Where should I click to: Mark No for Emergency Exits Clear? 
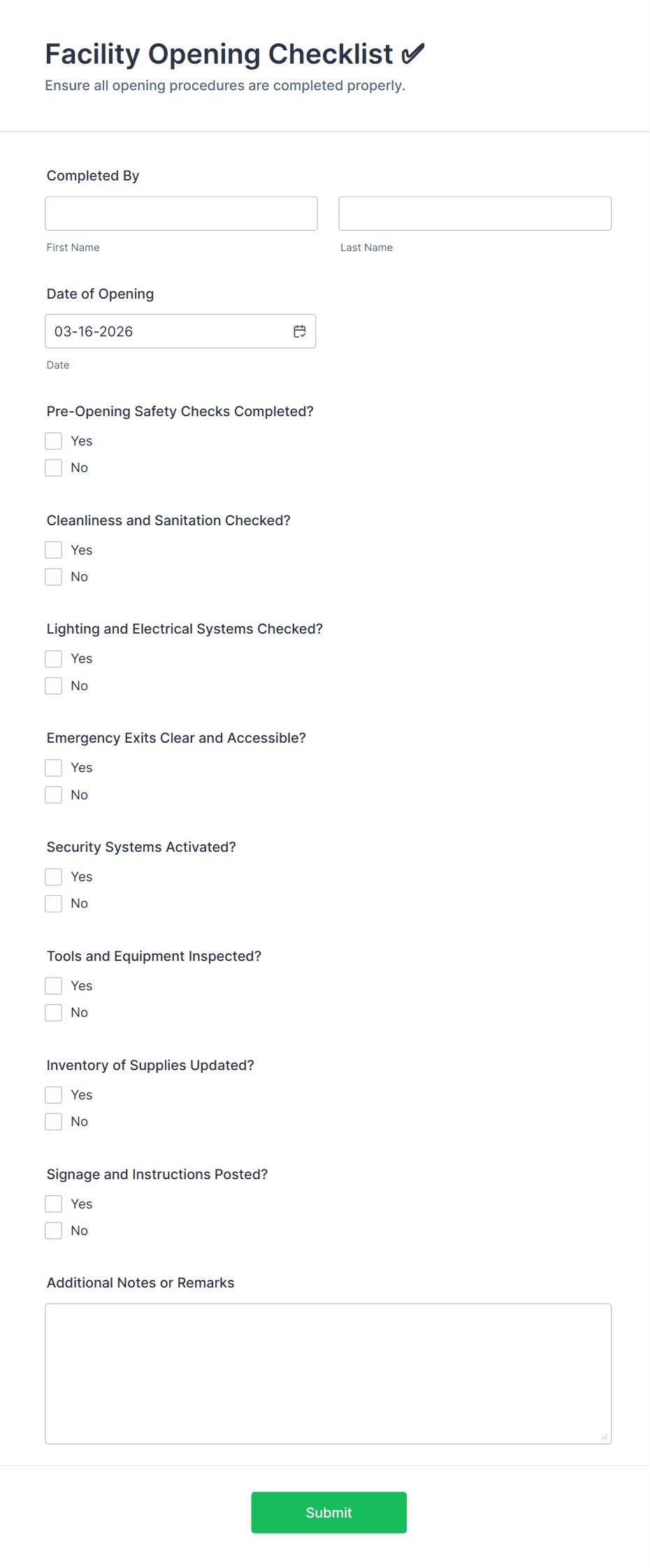coord(54,795)
